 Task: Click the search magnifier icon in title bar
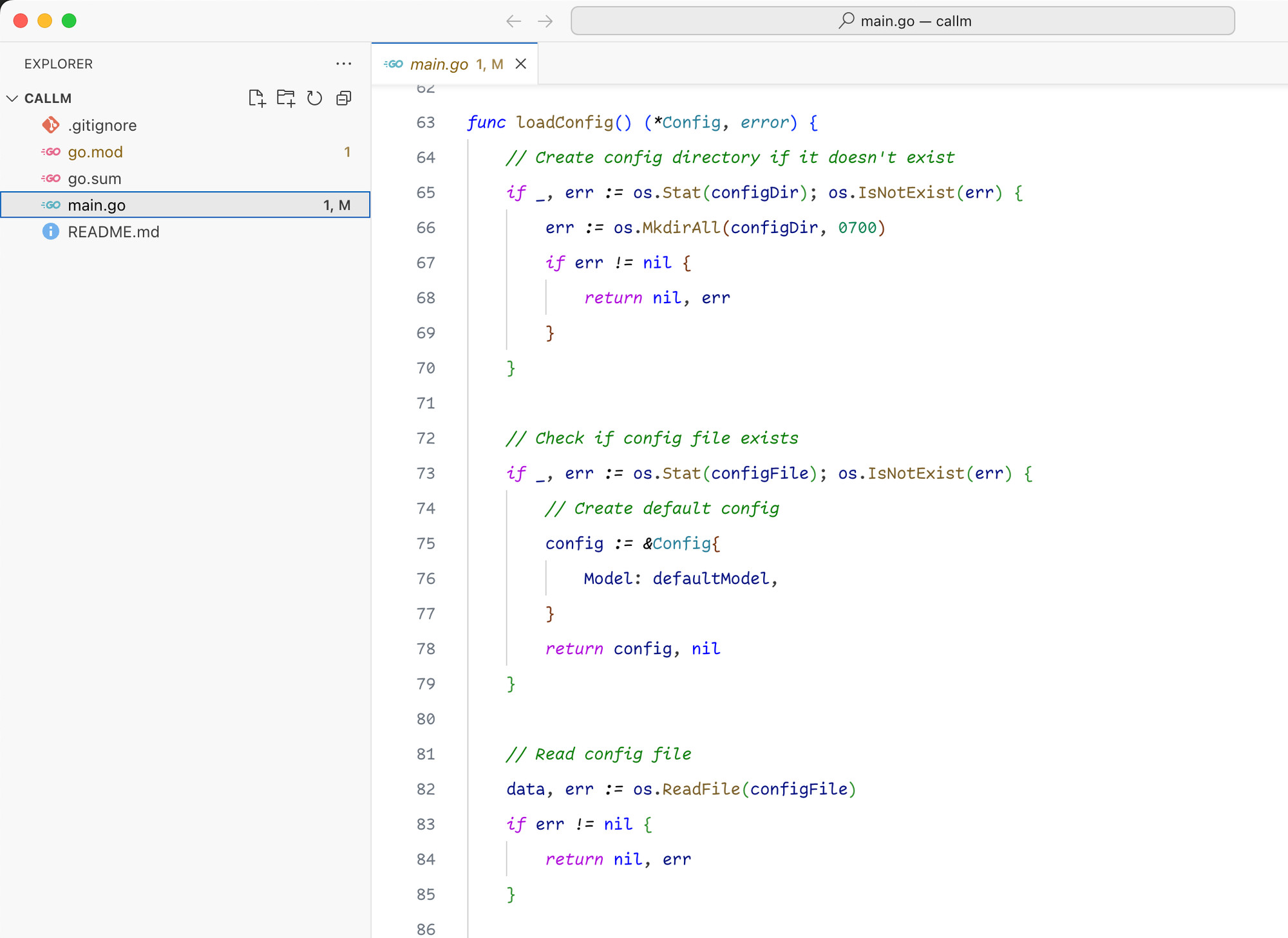(847, 21)
